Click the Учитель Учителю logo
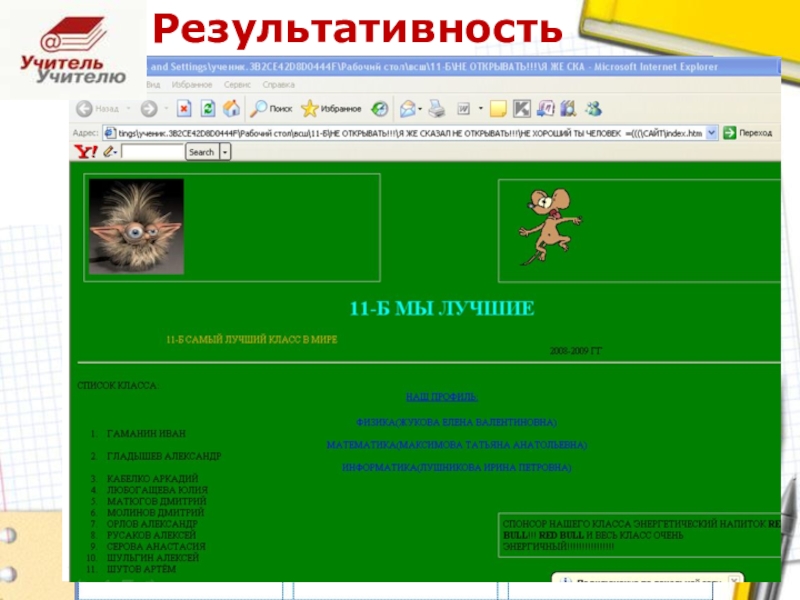Image resolution: width=800 pixels, height=600 pixels. (x=73, y=50)
